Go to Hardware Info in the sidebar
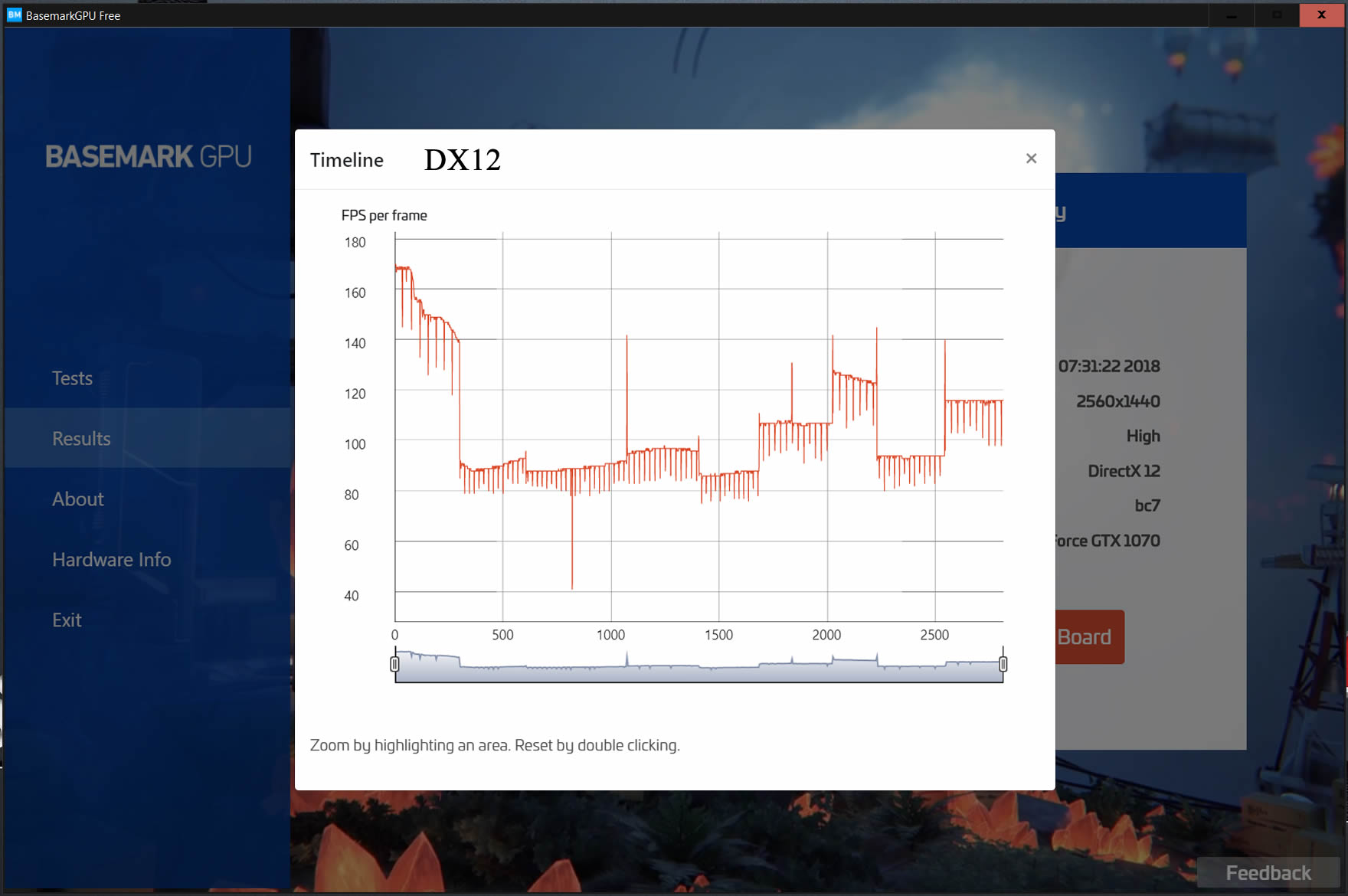The image size is (1348, 896). 112,560
